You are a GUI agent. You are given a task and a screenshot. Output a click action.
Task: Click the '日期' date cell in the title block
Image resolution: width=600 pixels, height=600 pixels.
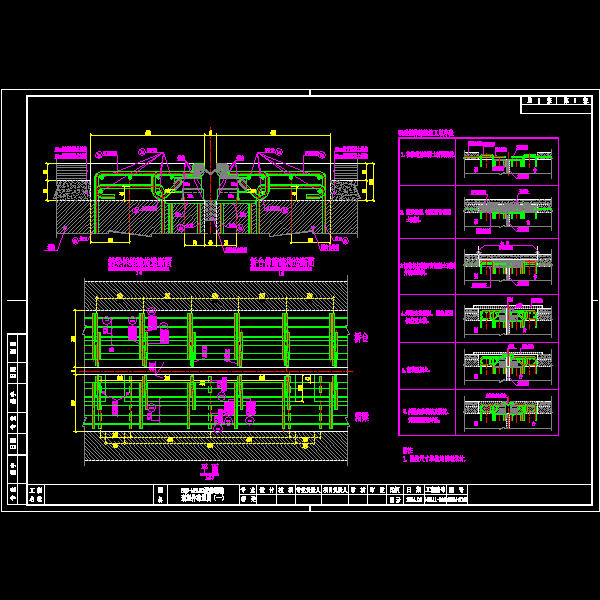tap(414, 490)
